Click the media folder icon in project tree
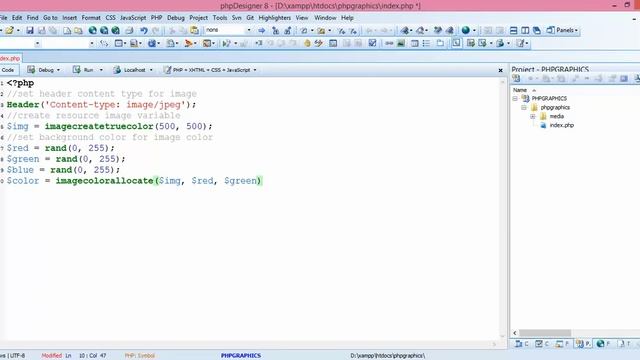Screen dimensions: 640x360 pyautogui.click(x=543, y=116)
